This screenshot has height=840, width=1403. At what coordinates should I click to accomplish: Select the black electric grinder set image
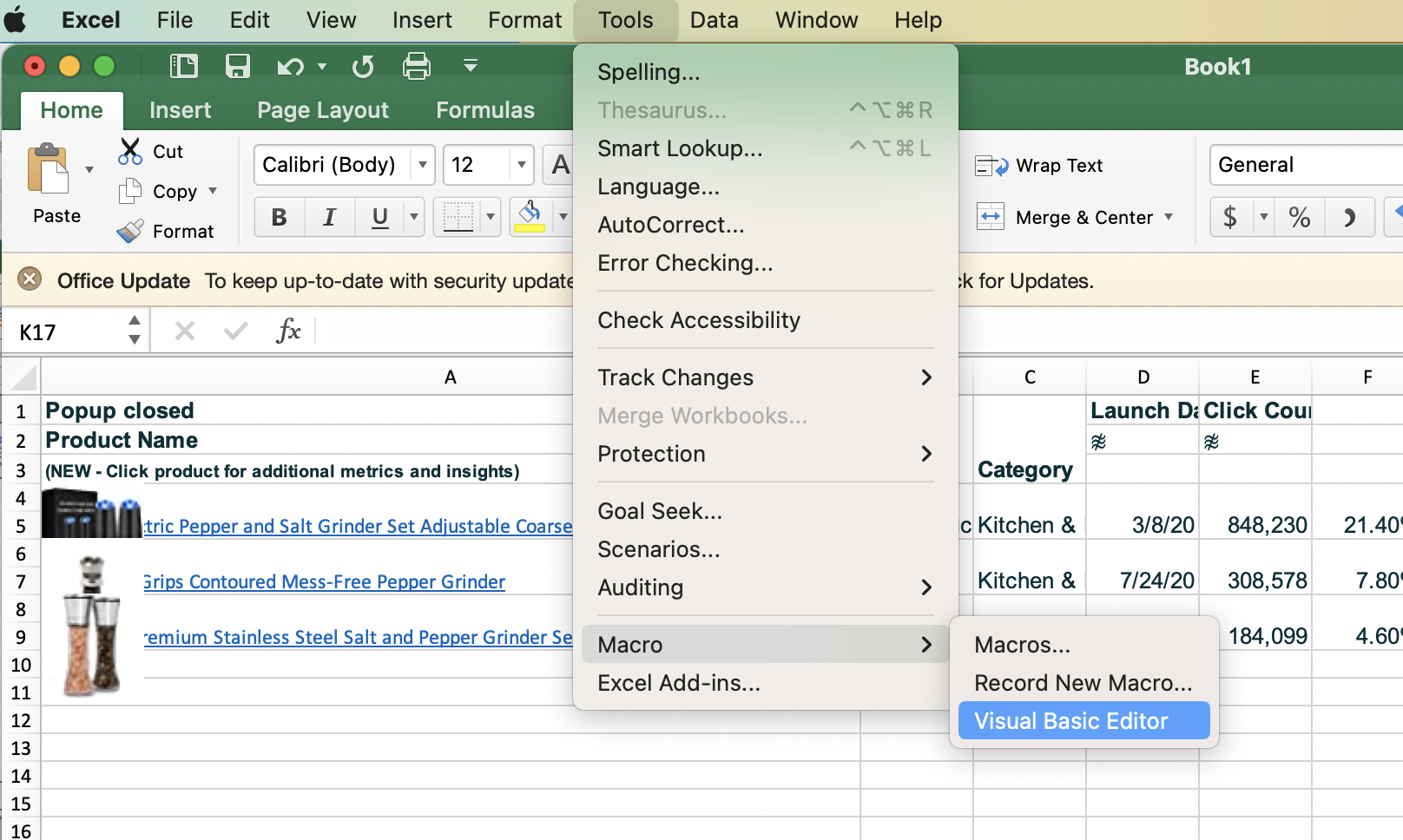point(91,513)
